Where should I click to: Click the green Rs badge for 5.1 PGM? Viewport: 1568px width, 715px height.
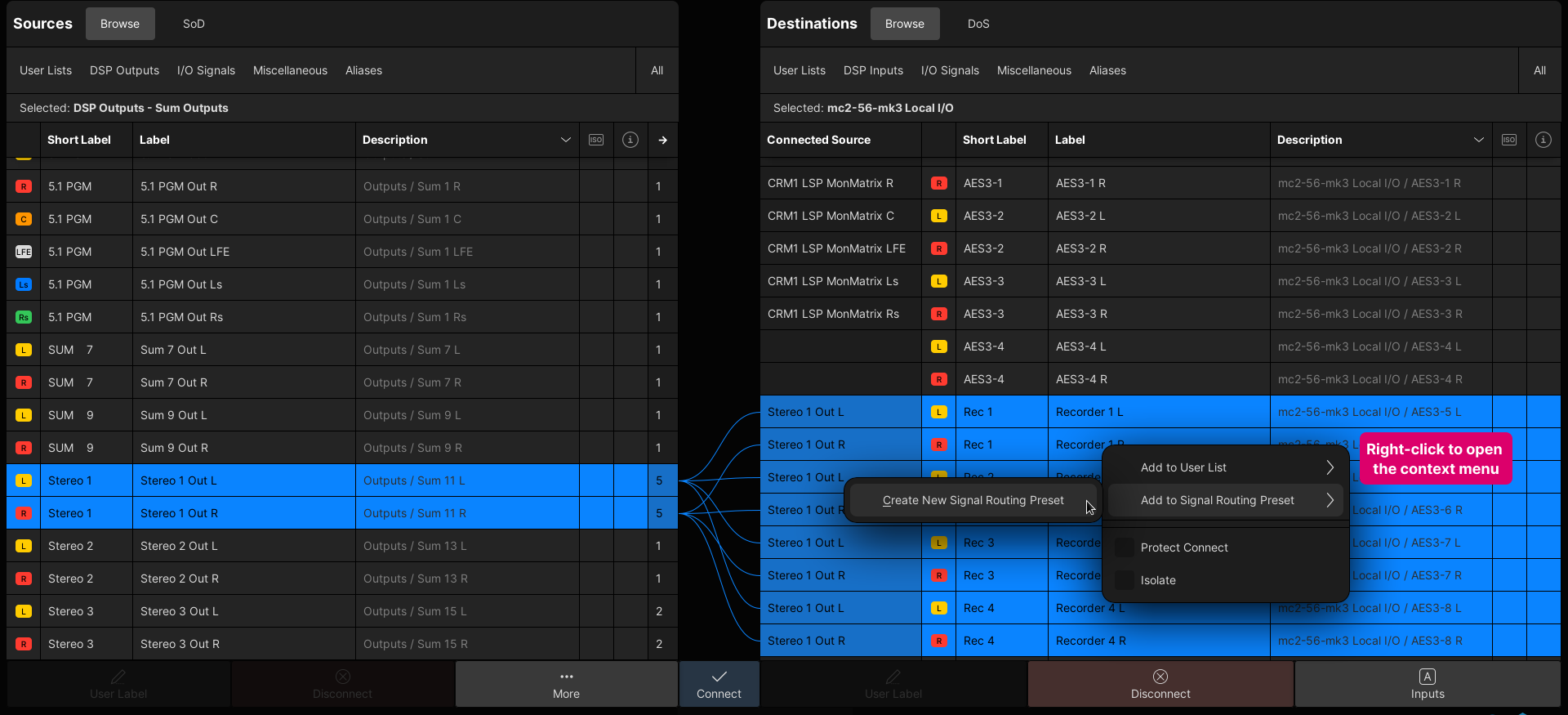[24, 317]
